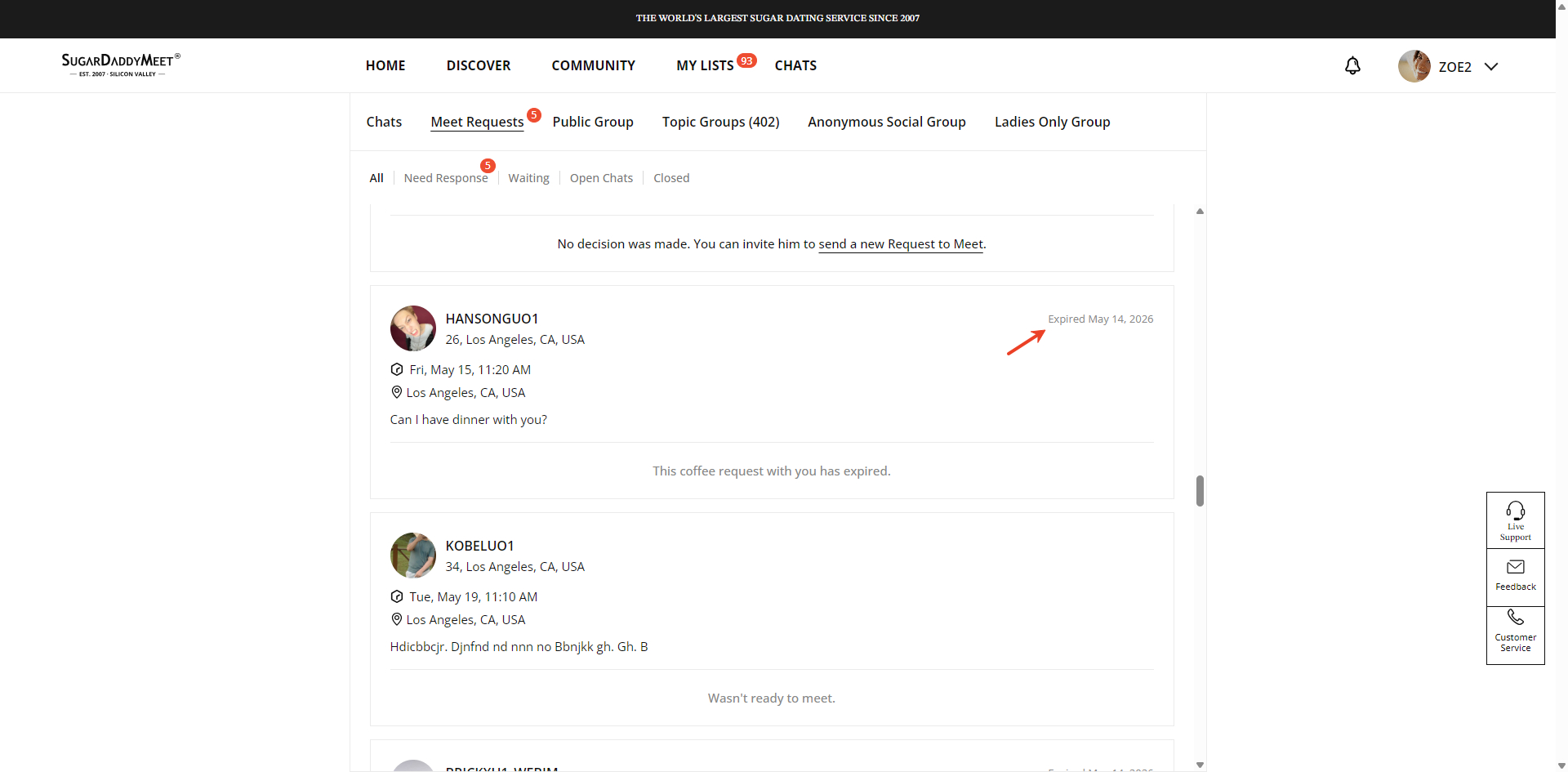Image resolution: width=1568 pixels, height=772 pixels.
Task: Click the scroll up arrow of requests list
Action: click(x=1200, y=212)
